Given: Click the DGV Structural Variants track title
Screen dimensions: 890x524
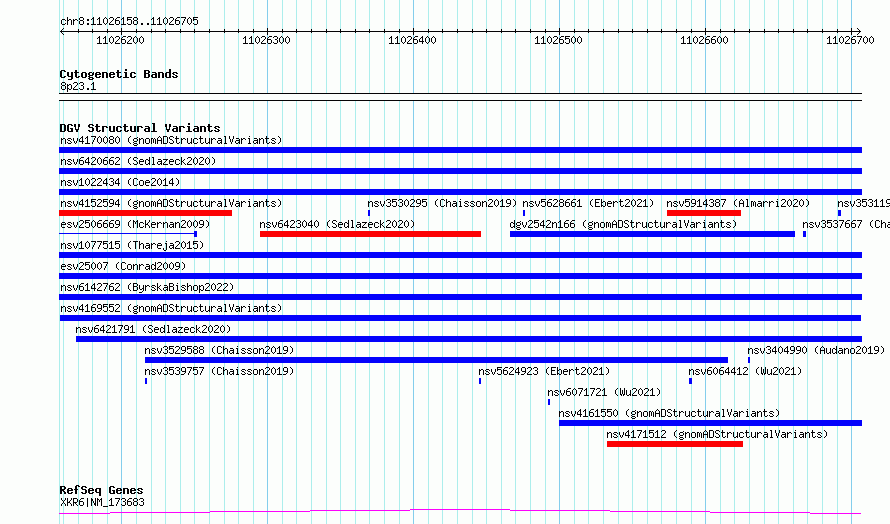Looking at the screenshot, I should pos(140,128).
